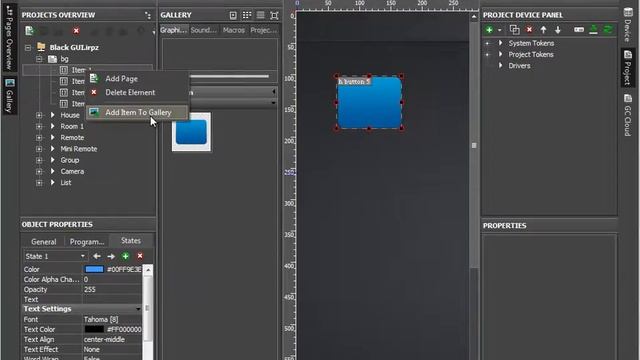Switch to the Graphi... gallery tab
Image resolution: width=640 pixels, height=360 pixels.
pos(173,30)
